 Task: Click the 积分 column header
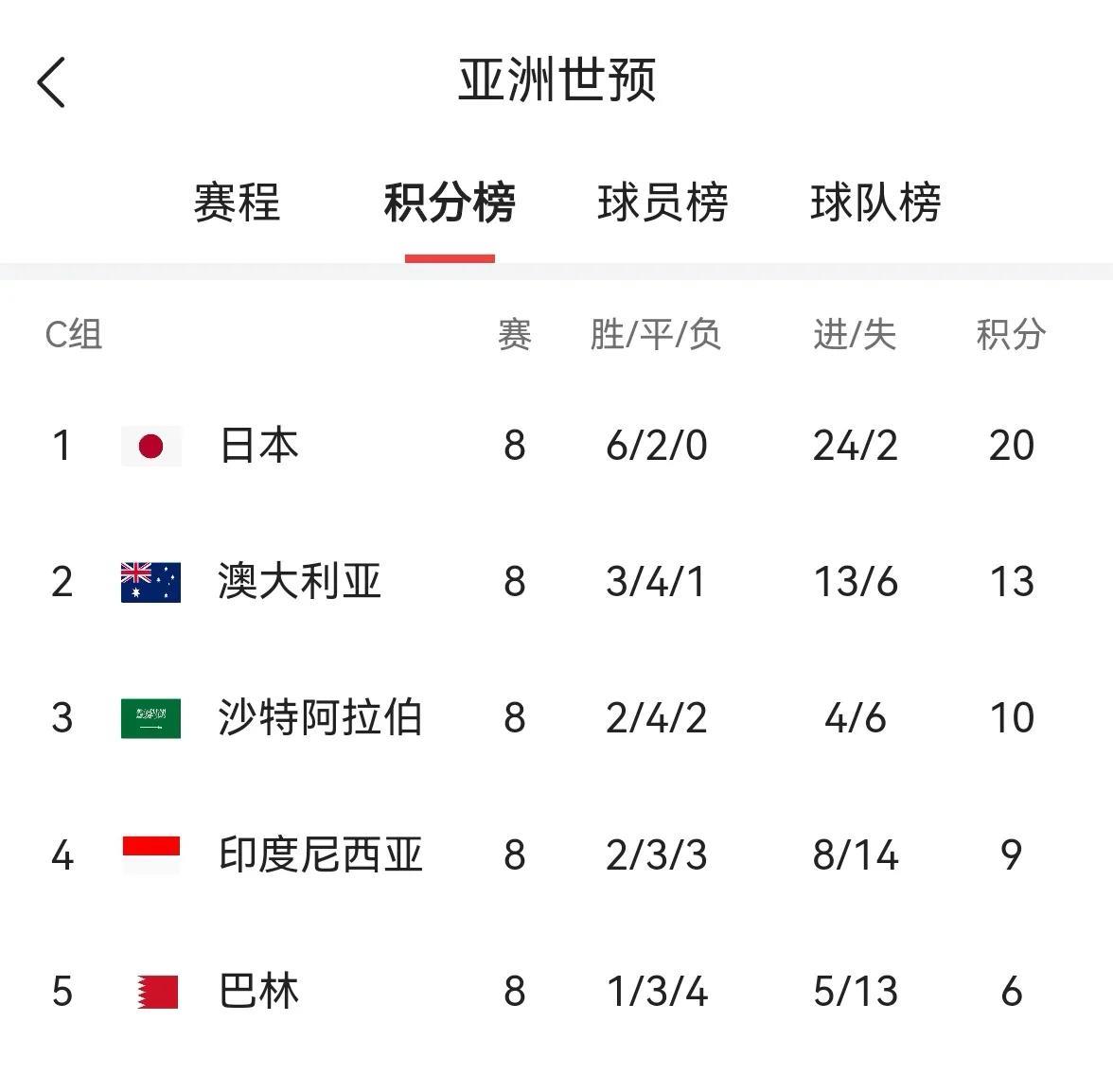pyautogui.click(x=1011, y=334)
